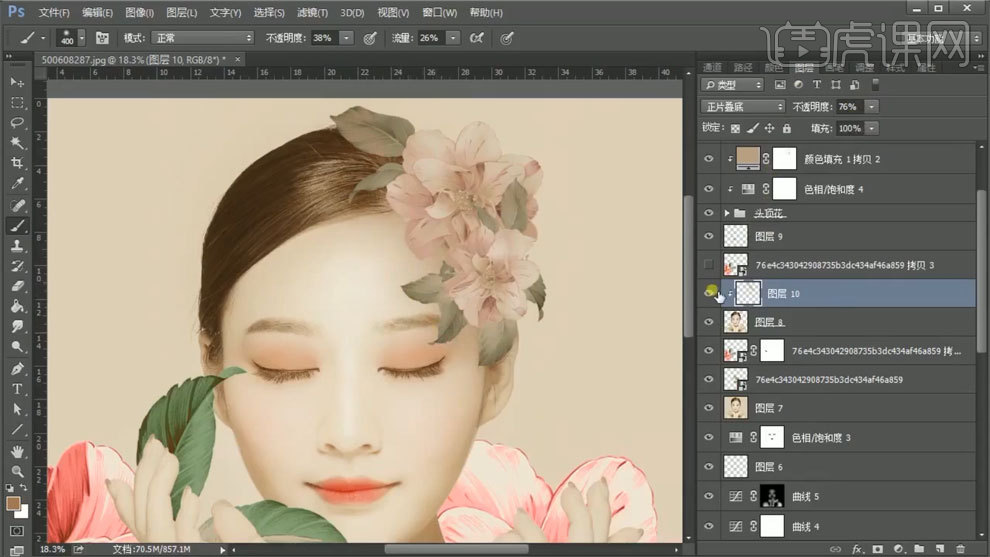Select the Lasso tool

pyautogui.click(x=17, y=123)
